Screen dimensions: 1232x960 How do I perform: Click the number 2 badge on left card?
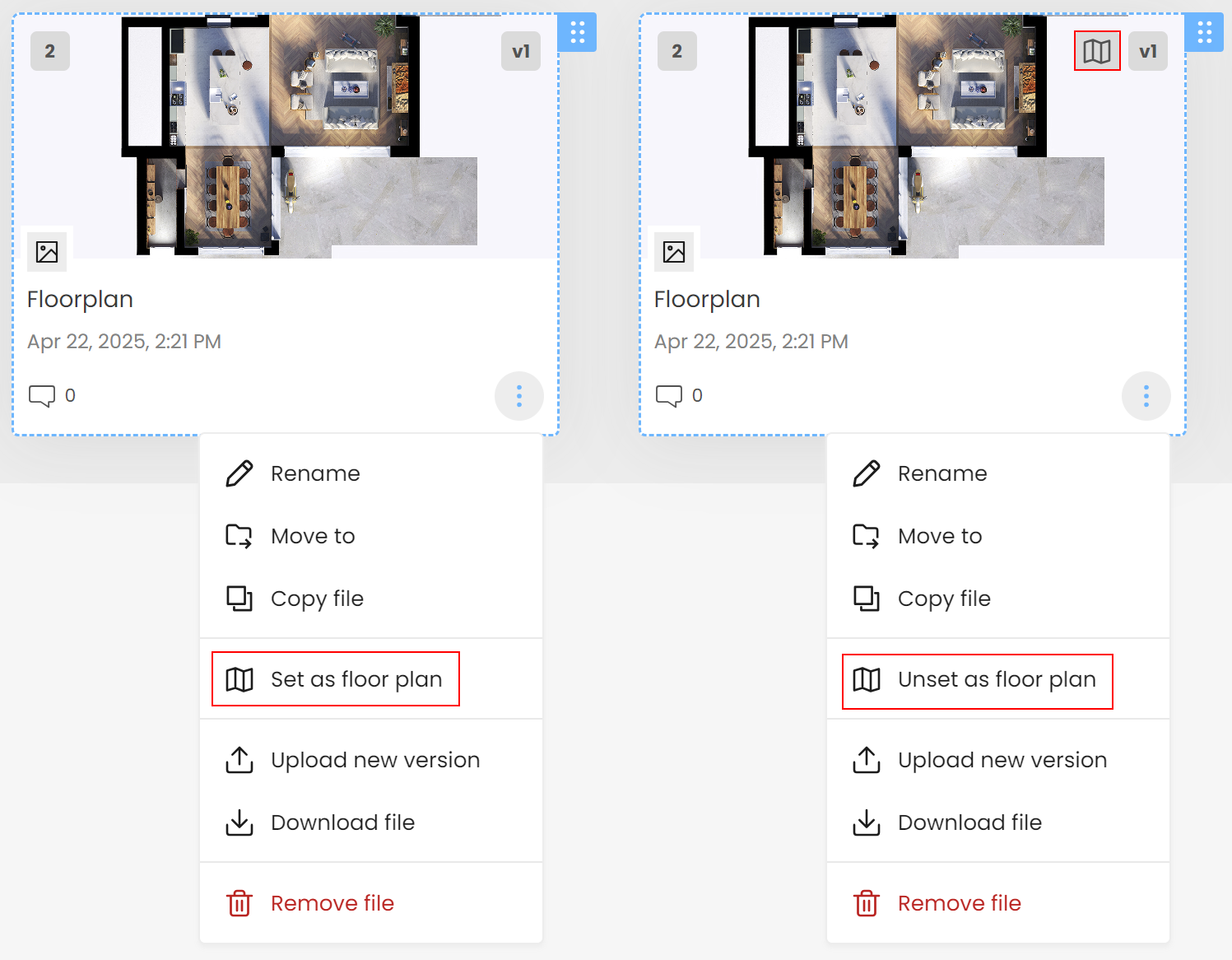(50, 51)
